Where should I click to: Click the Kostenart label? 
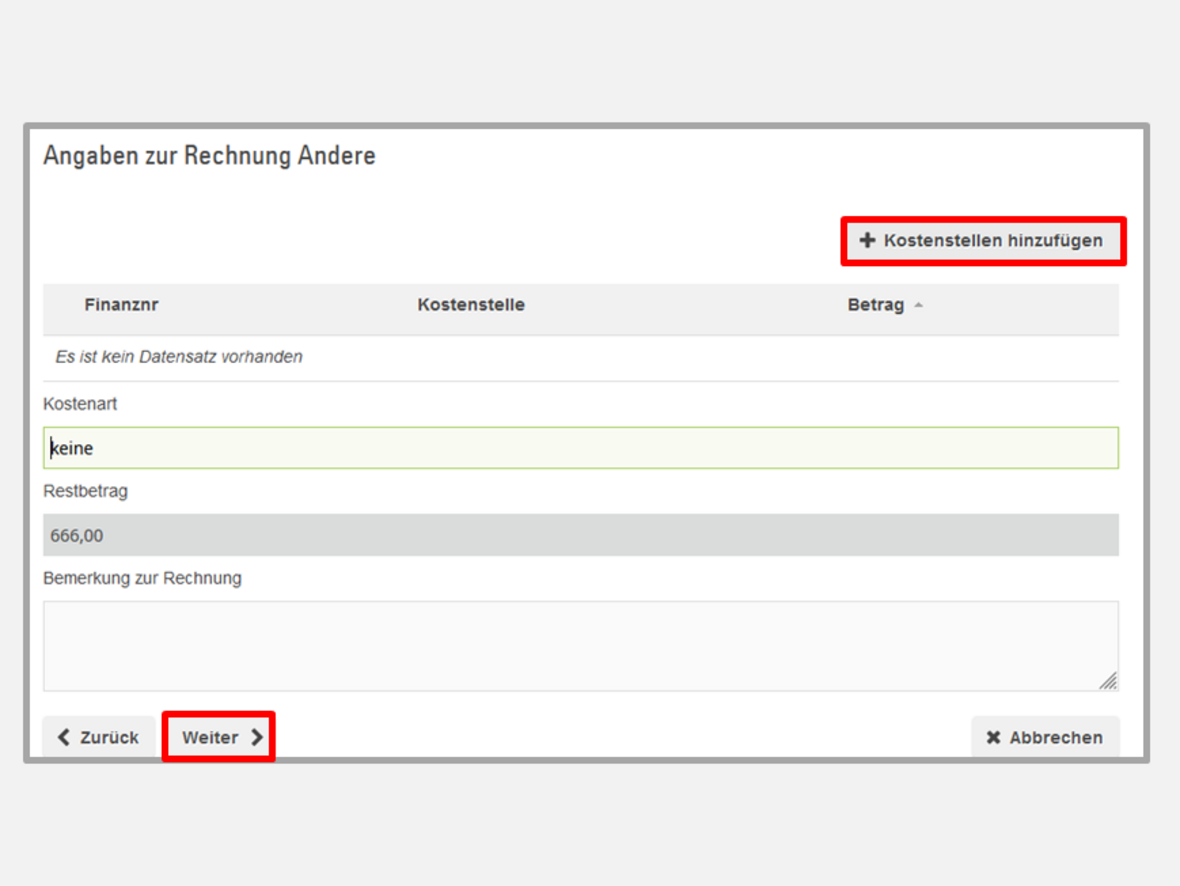pos(80,404)
